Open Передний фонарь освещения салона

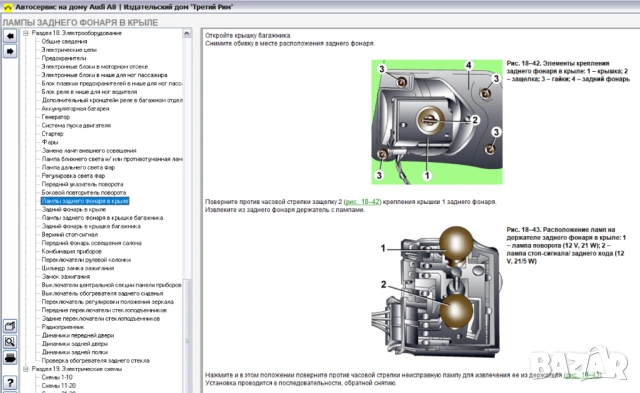[91, 243]
